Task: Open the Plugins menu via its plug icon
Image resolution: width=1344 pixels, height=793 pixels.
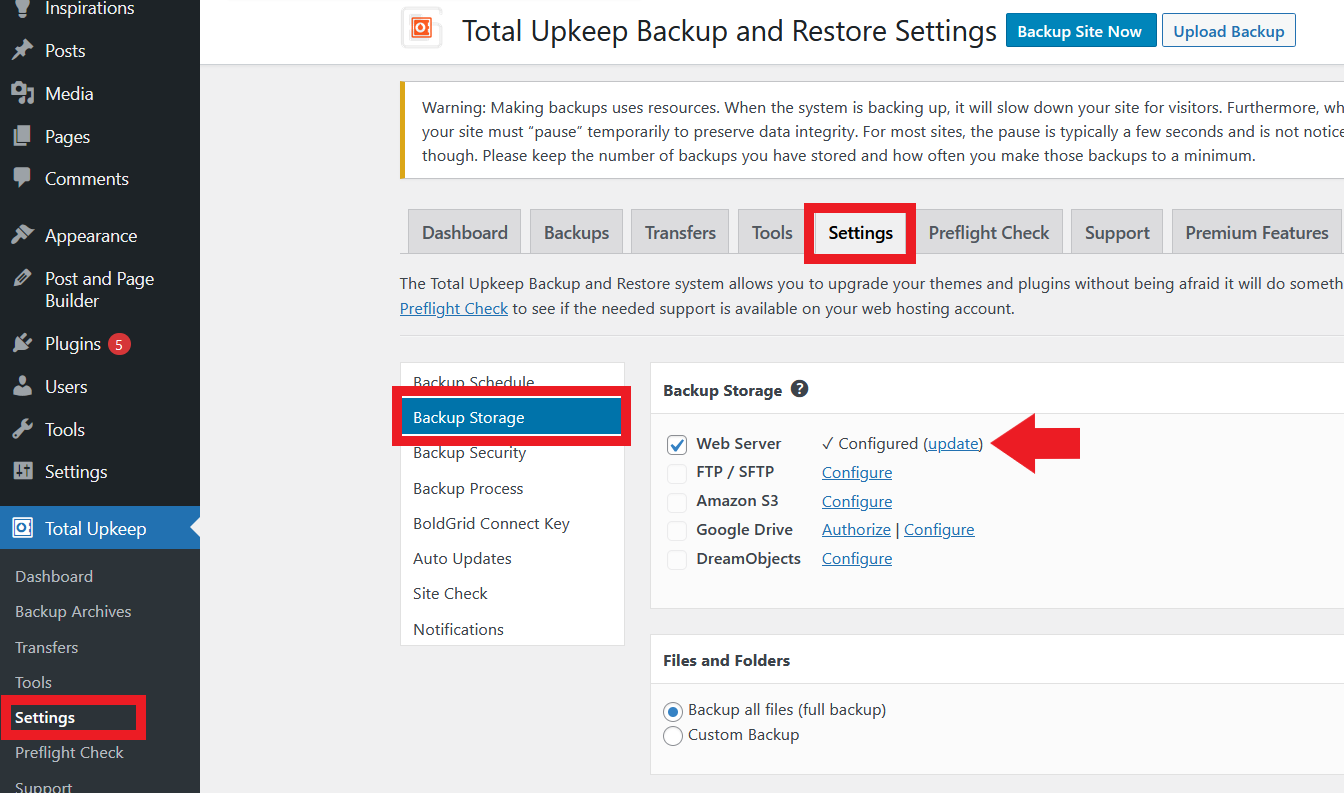Action: coord(24,343)
